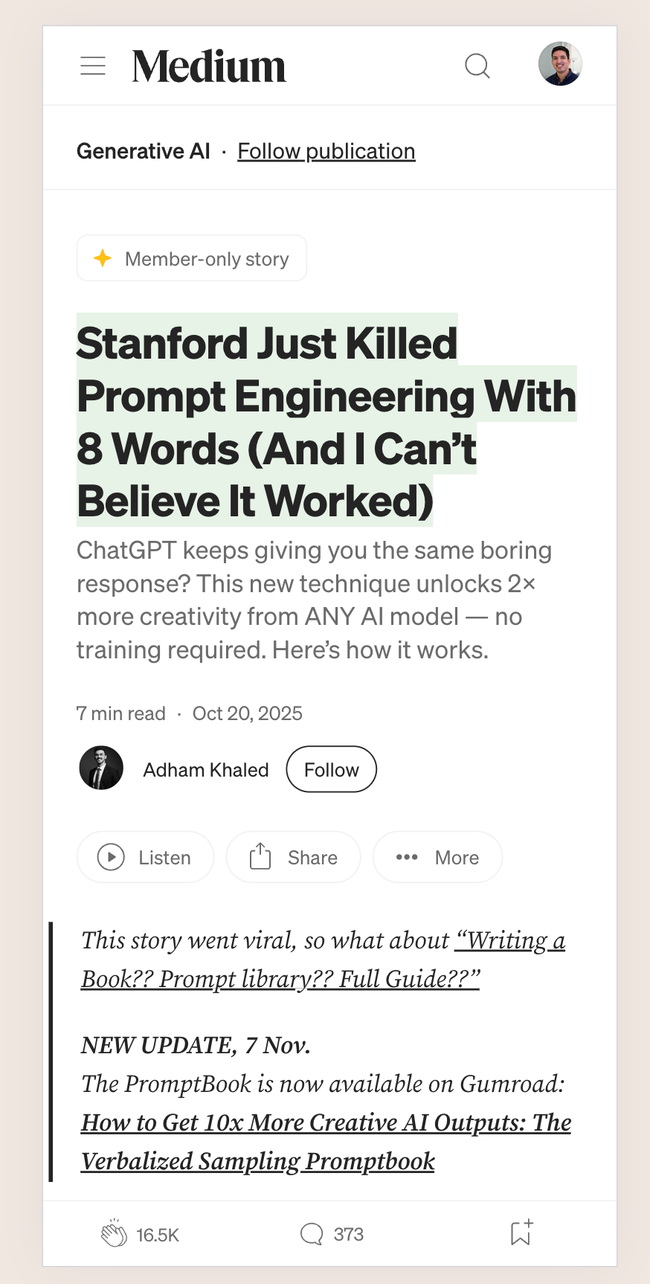Open the user profile avatar menu
This screenshot has height=1284, width=650.
pos(560,64)
